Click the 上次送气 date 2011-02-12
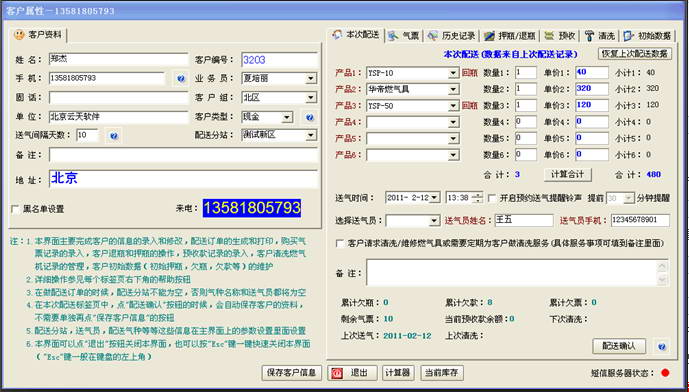 pos(407,336)
